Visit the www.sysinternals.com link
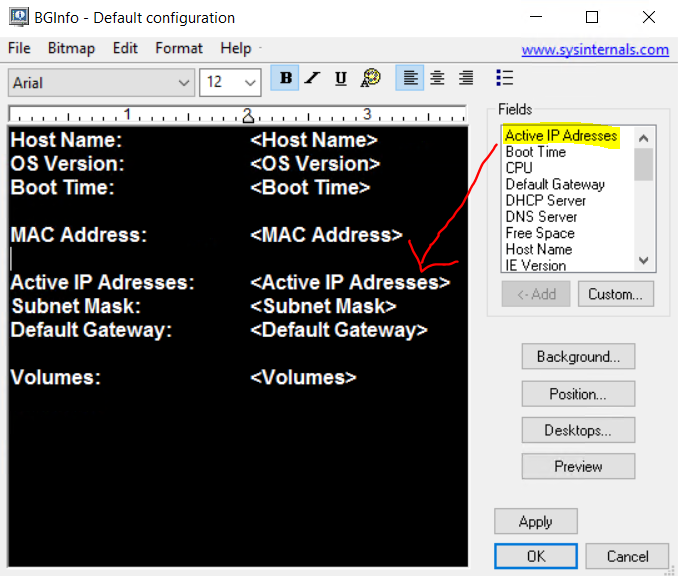The width and height of the screenshot is (678, 576). coord(595,49)
